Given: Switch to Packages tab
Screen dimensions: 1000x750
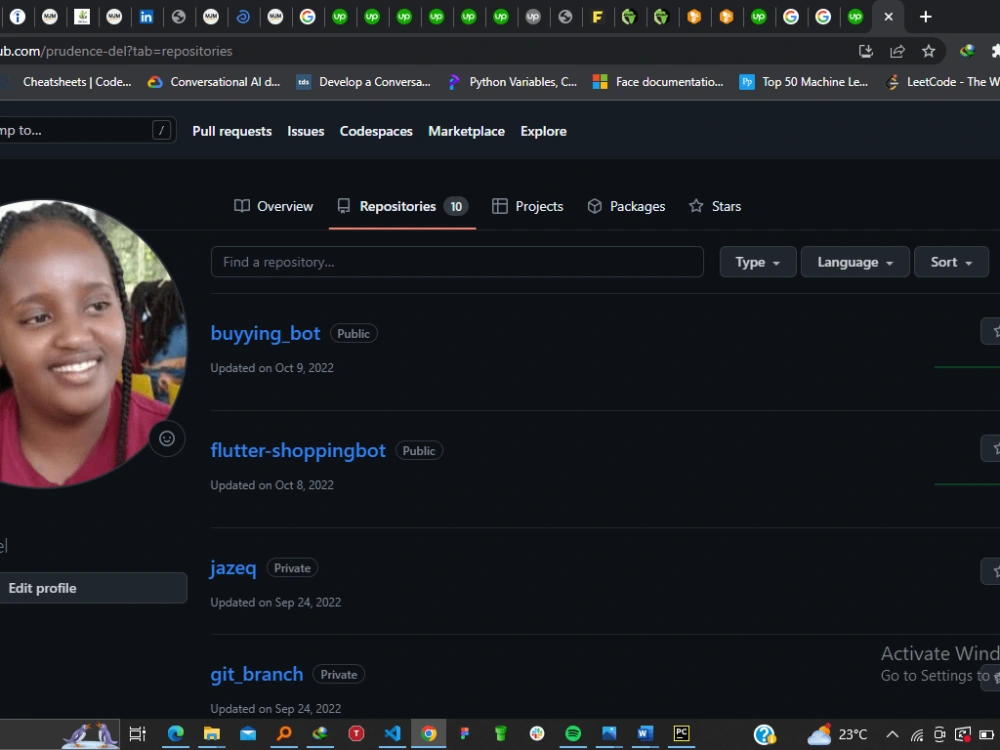Looking at the screenshot, I should click(x=626, y=206).
